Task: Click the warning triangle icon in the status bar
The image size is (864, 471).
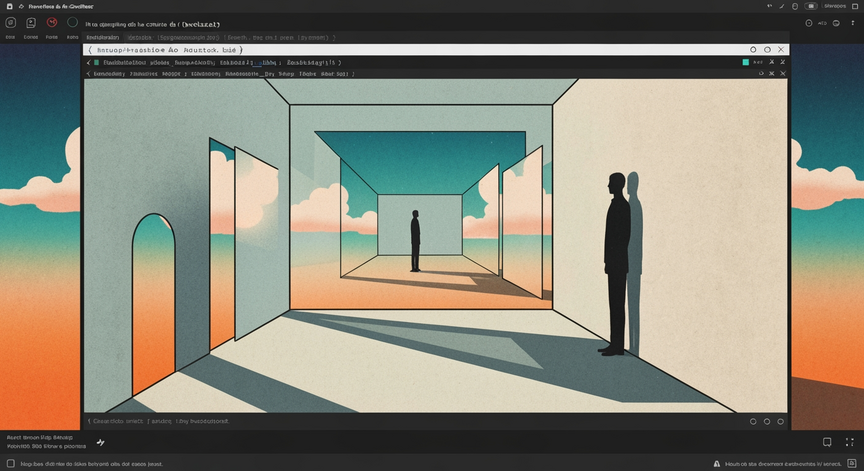Action: [717, 464]
